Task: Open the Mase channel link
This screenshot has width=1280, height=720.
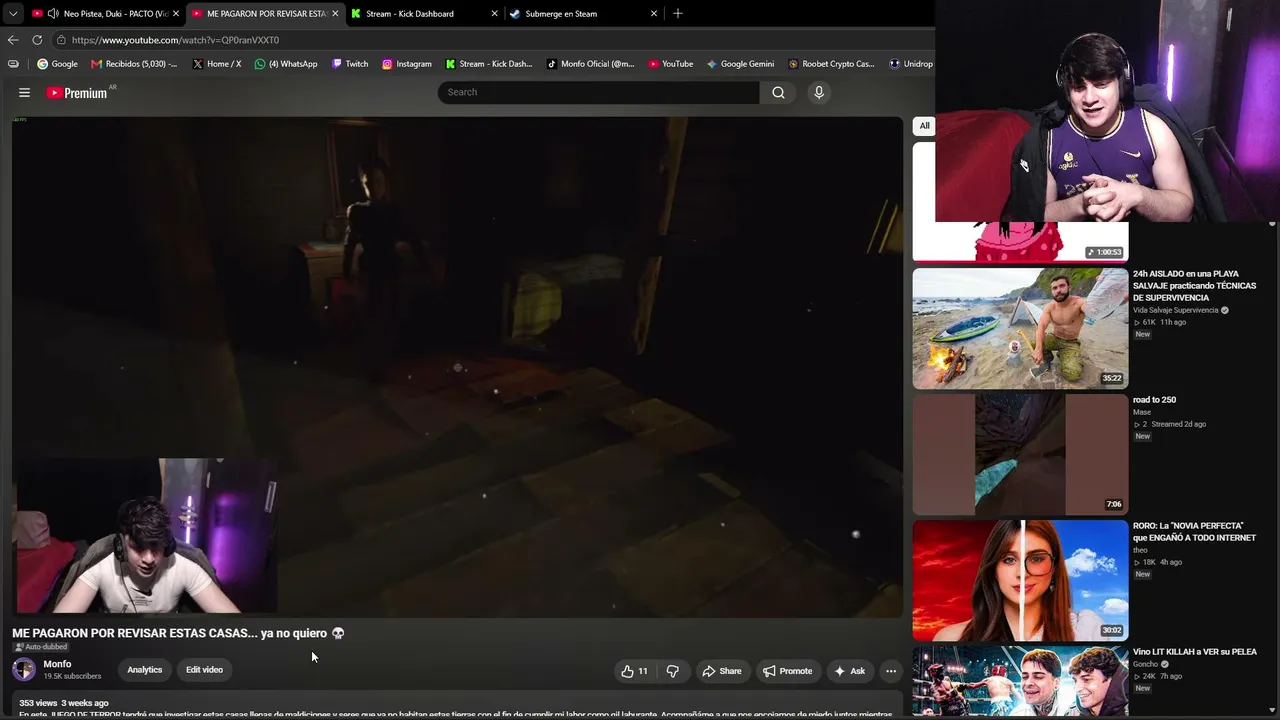Action: click(1142, 412)
